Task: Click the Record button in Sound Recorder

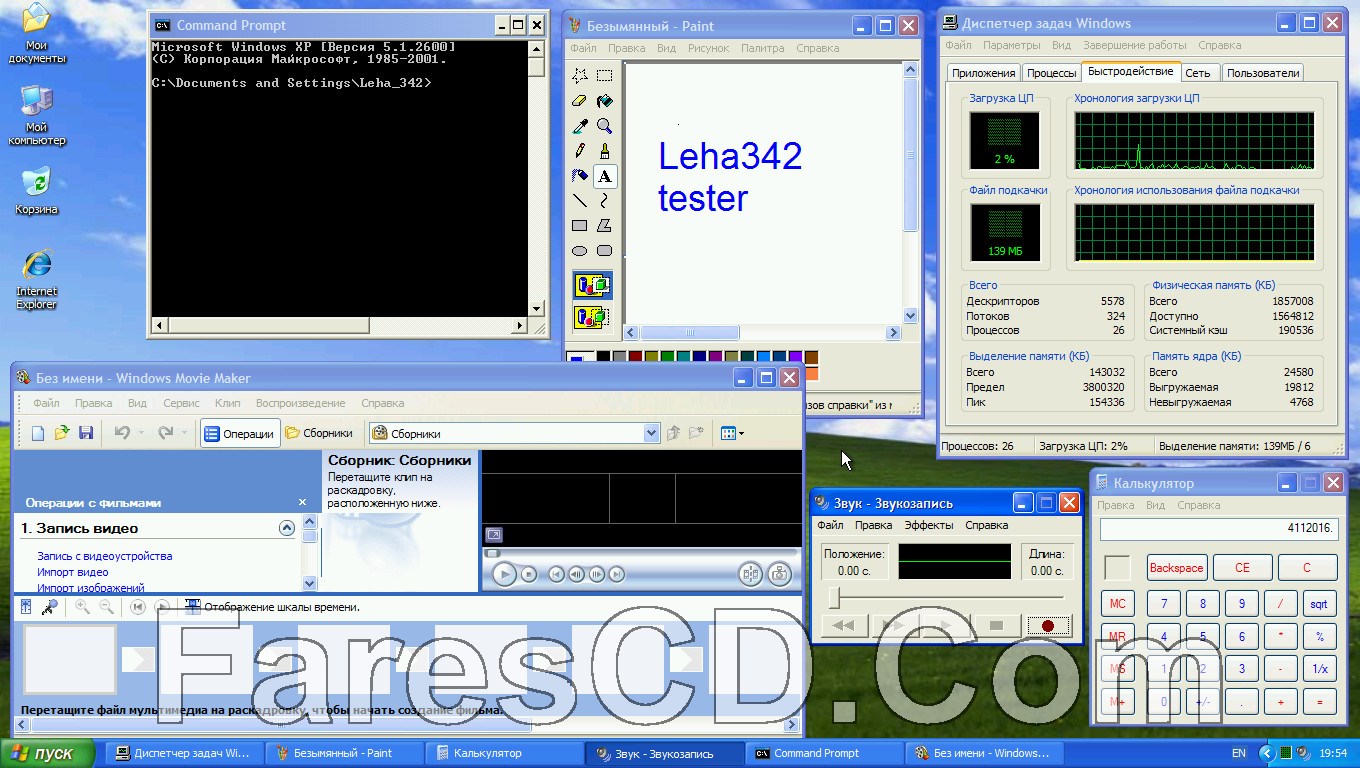Action: [x=1048, y=626]
